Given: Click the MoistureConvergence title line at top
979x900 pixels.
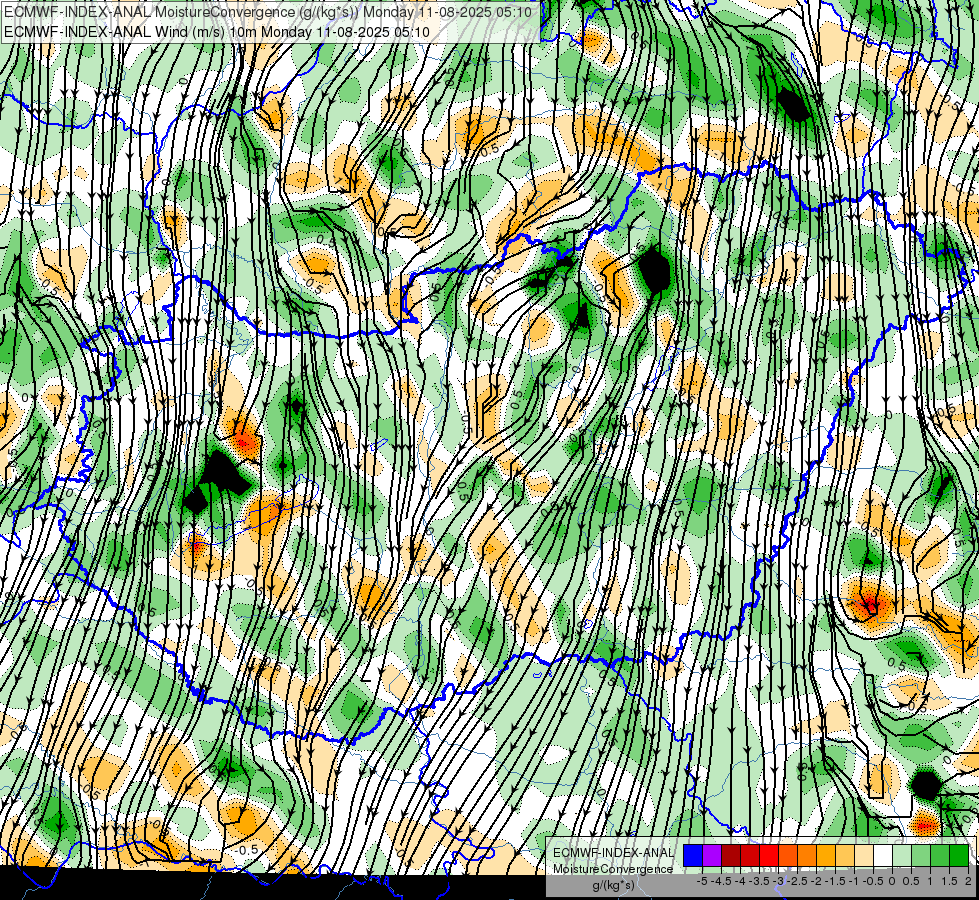Looking at the screenshot, I should point(268,12).
